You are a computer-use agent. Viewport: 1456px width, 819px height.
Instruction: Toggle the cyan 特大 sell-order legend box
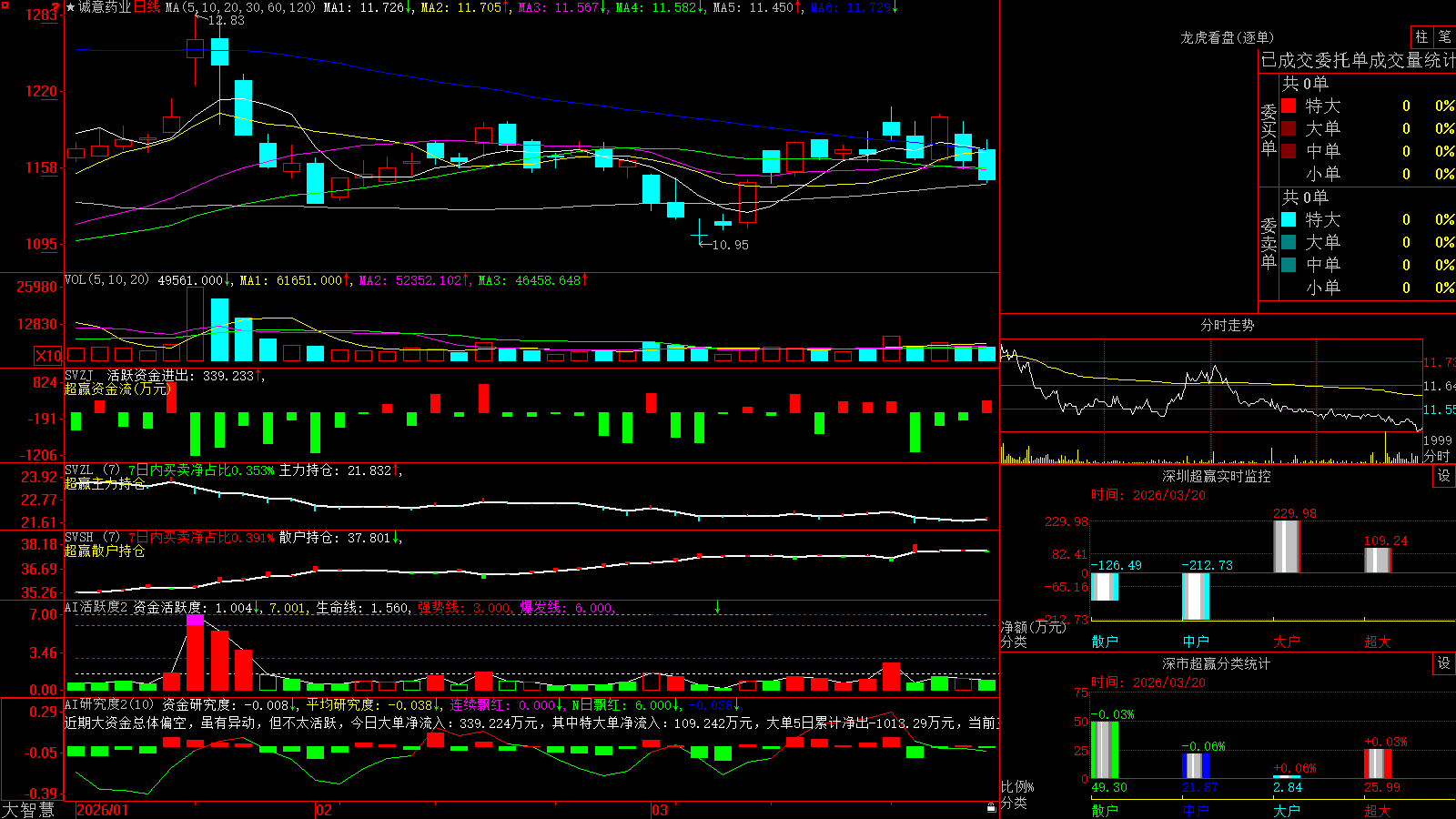1289,219
